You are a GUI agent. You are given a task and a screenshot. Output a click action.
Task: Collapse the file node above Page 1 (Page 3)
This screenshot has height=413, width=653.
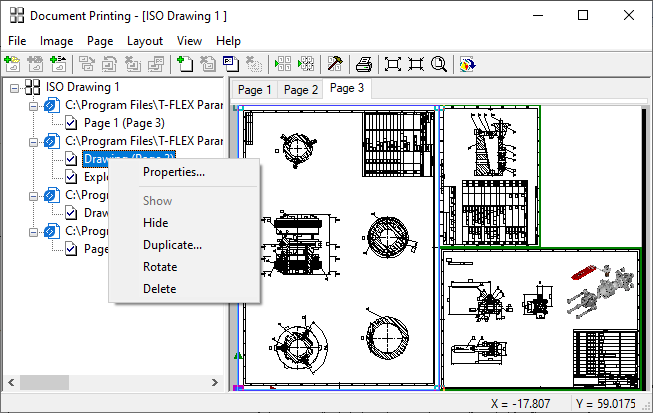coord(32,105)
